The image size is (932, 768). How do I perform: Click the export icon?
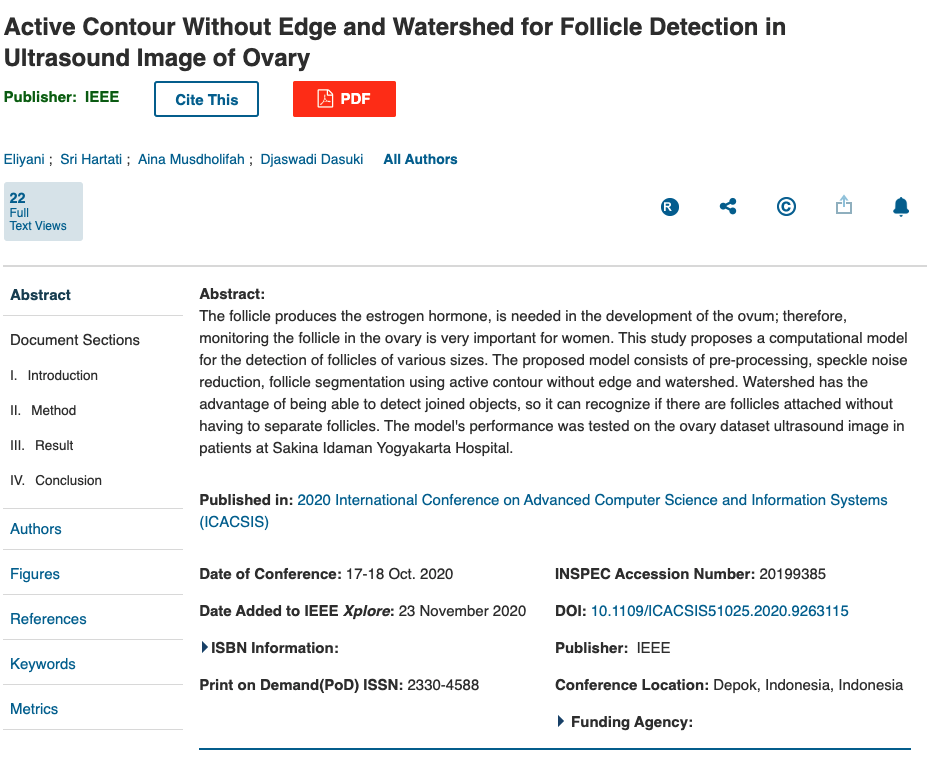coord(844,206)
